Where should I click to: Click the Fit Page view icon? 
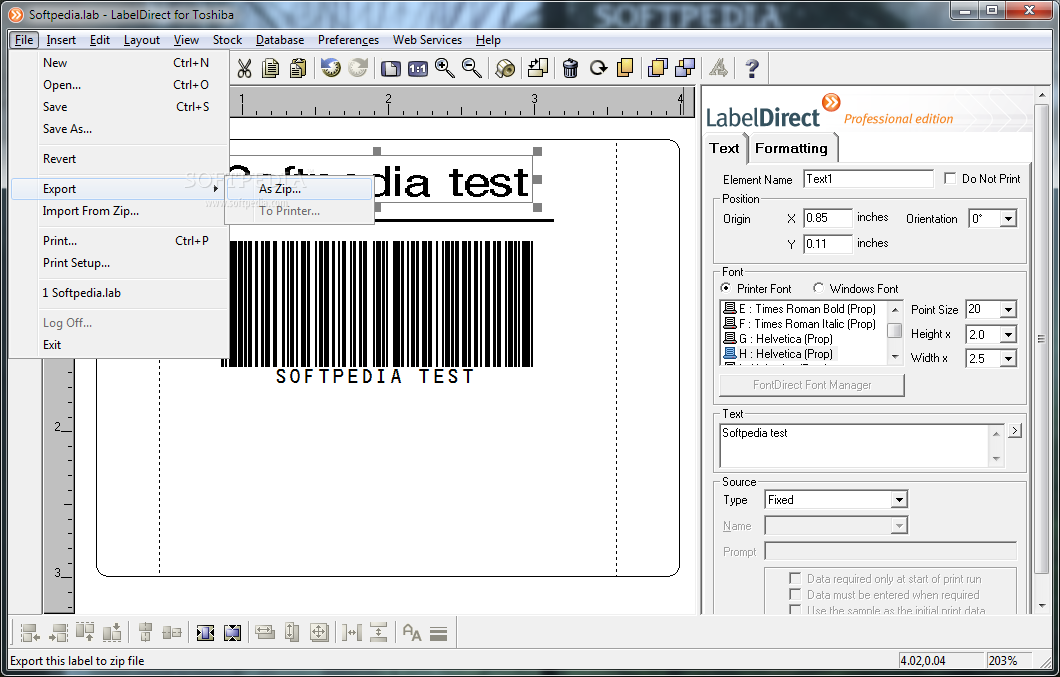coord(391,68)
